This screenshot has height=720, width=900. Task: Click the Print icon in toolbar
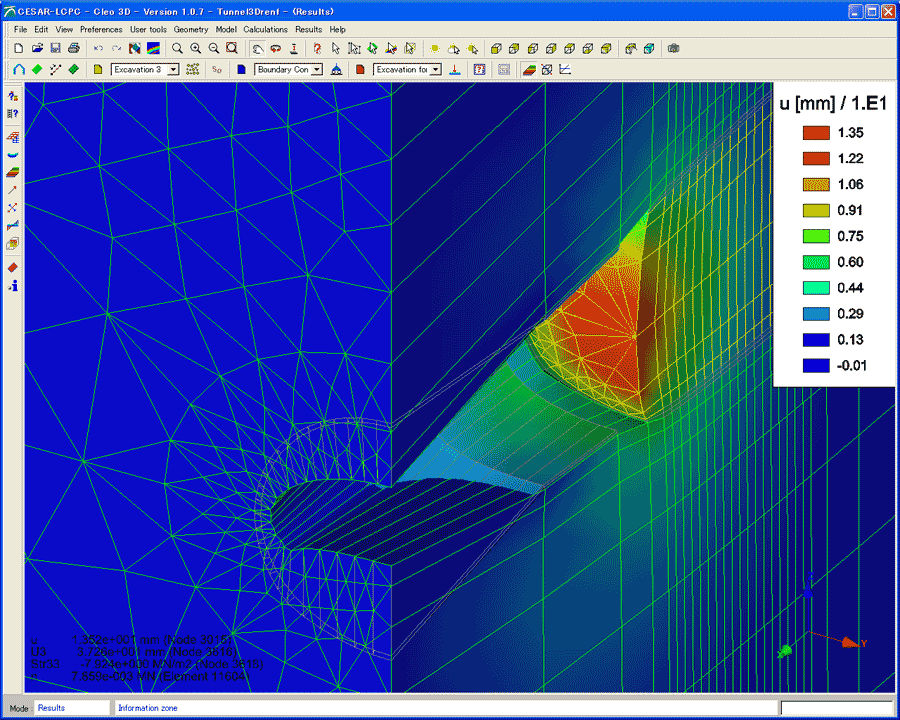[x=73, y=48]
